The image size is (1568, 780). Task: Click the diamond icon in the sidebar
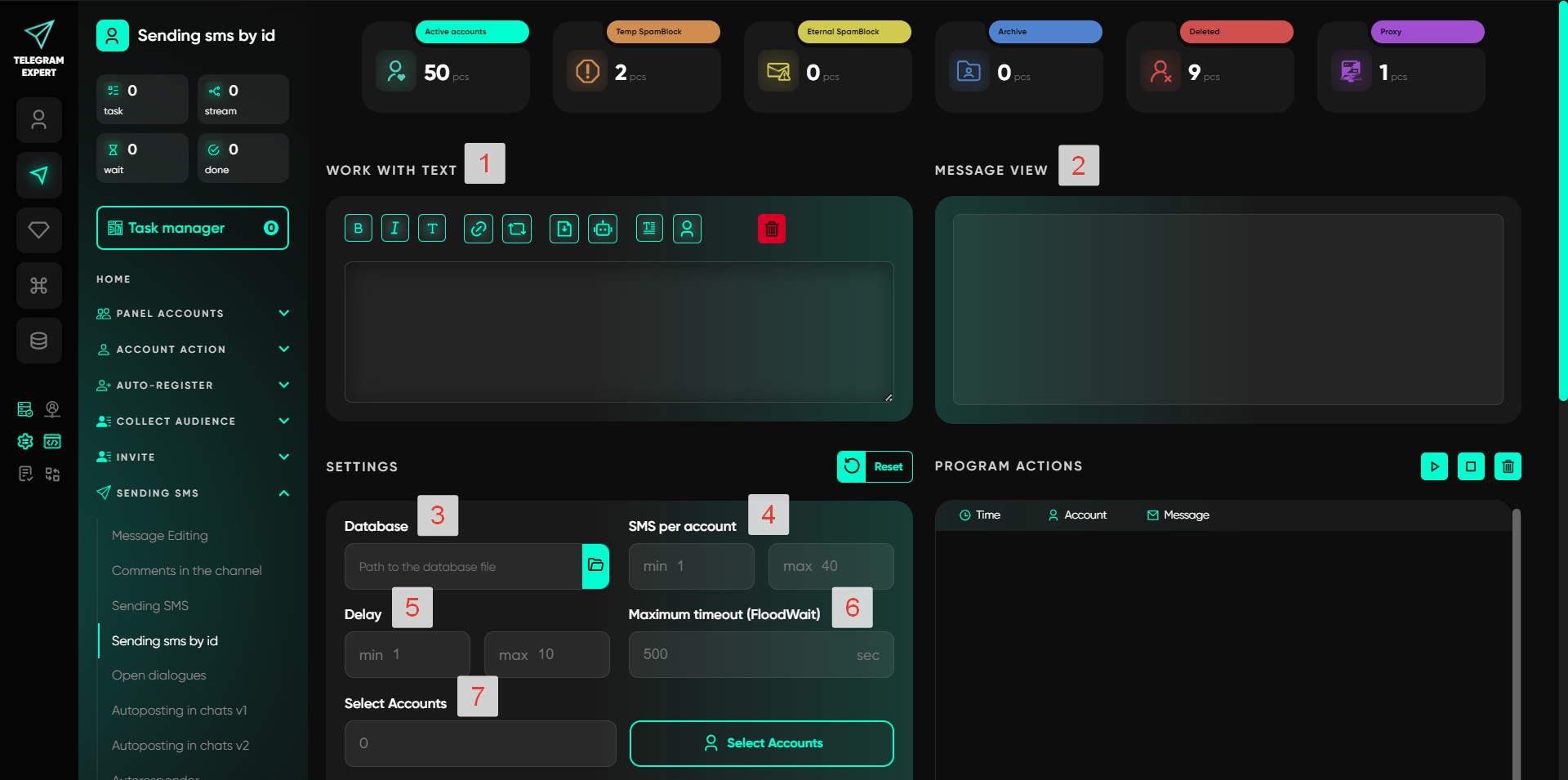tap(38, 230)
